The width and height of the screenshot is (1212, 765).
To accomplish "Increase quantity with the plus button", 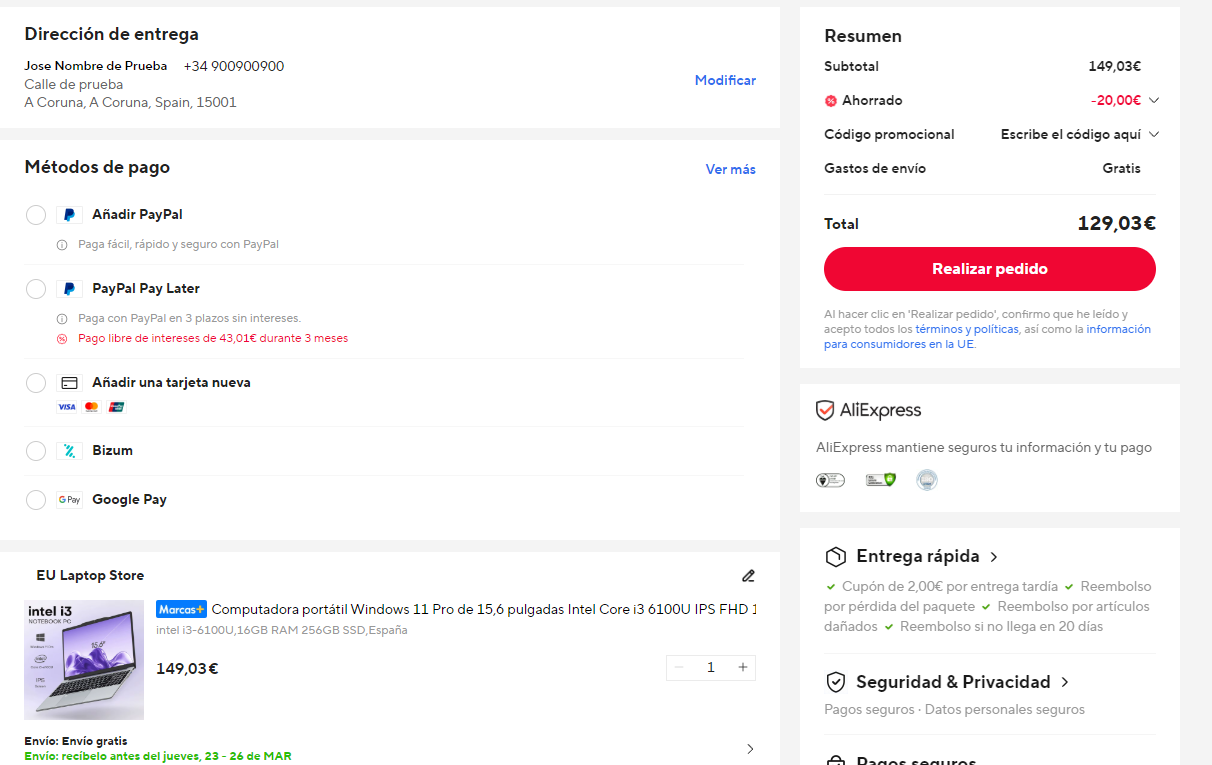I will tap(743, 668).
